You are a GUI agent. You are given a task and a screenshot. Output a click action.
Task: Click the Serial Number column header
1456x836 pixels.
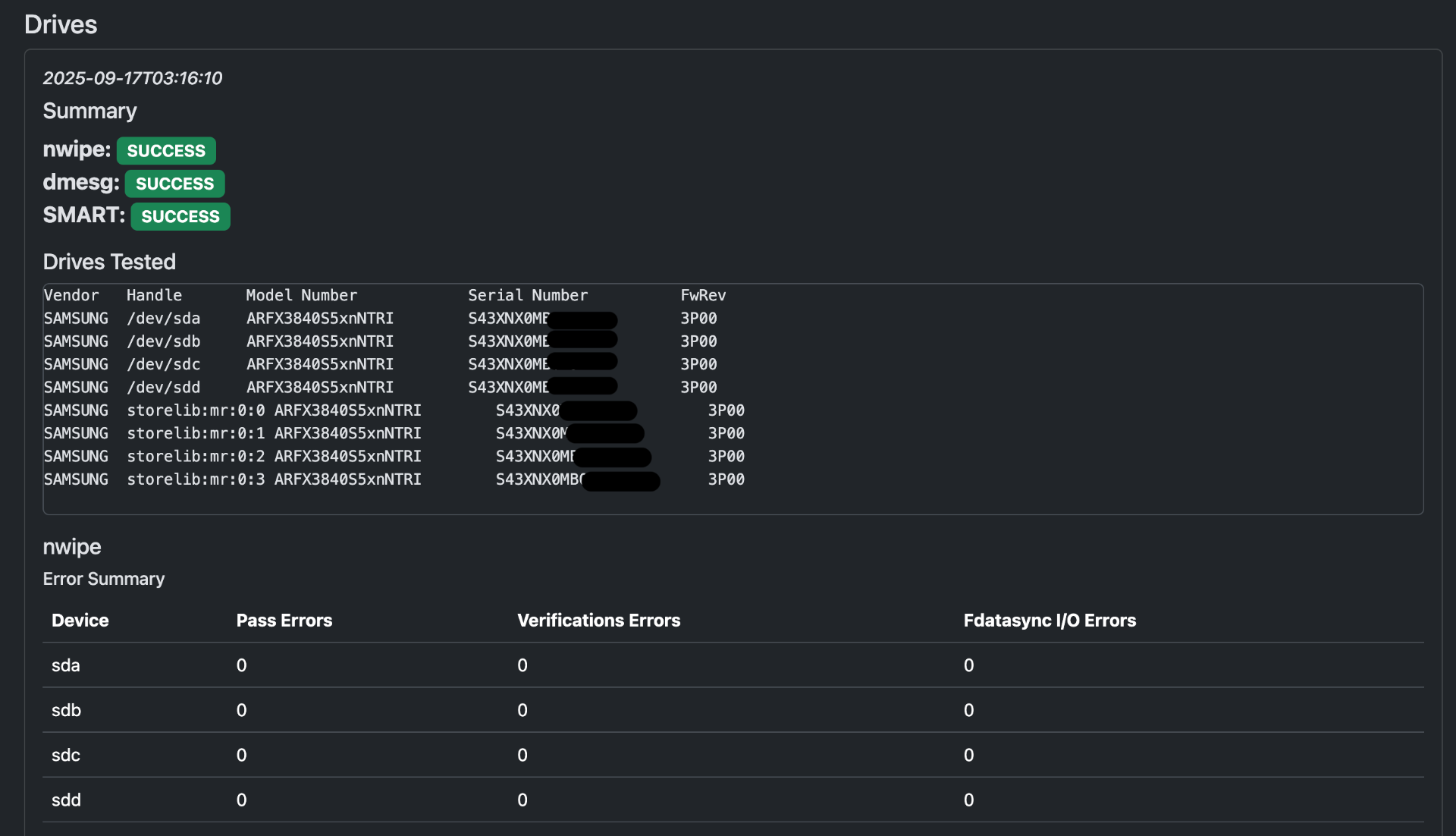[527, 295]
